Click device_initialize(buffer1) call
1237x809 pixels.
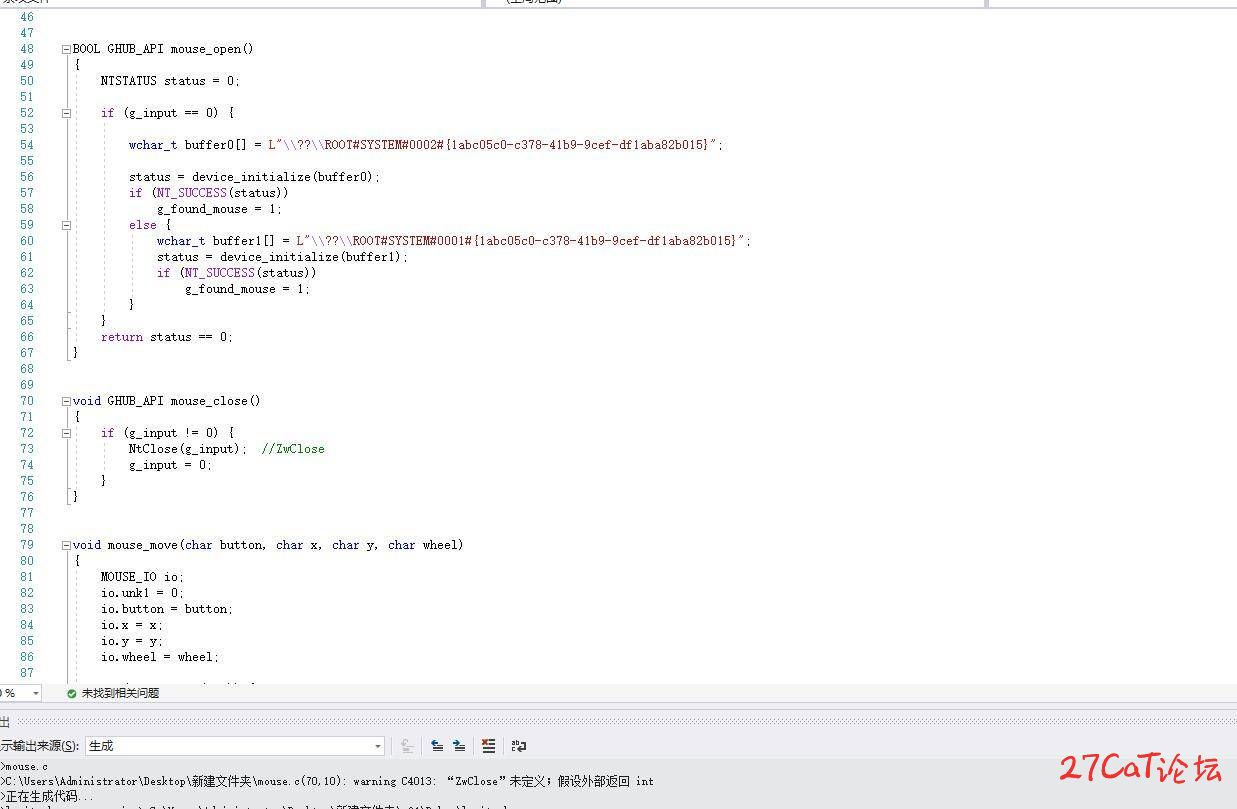point(314,257)
